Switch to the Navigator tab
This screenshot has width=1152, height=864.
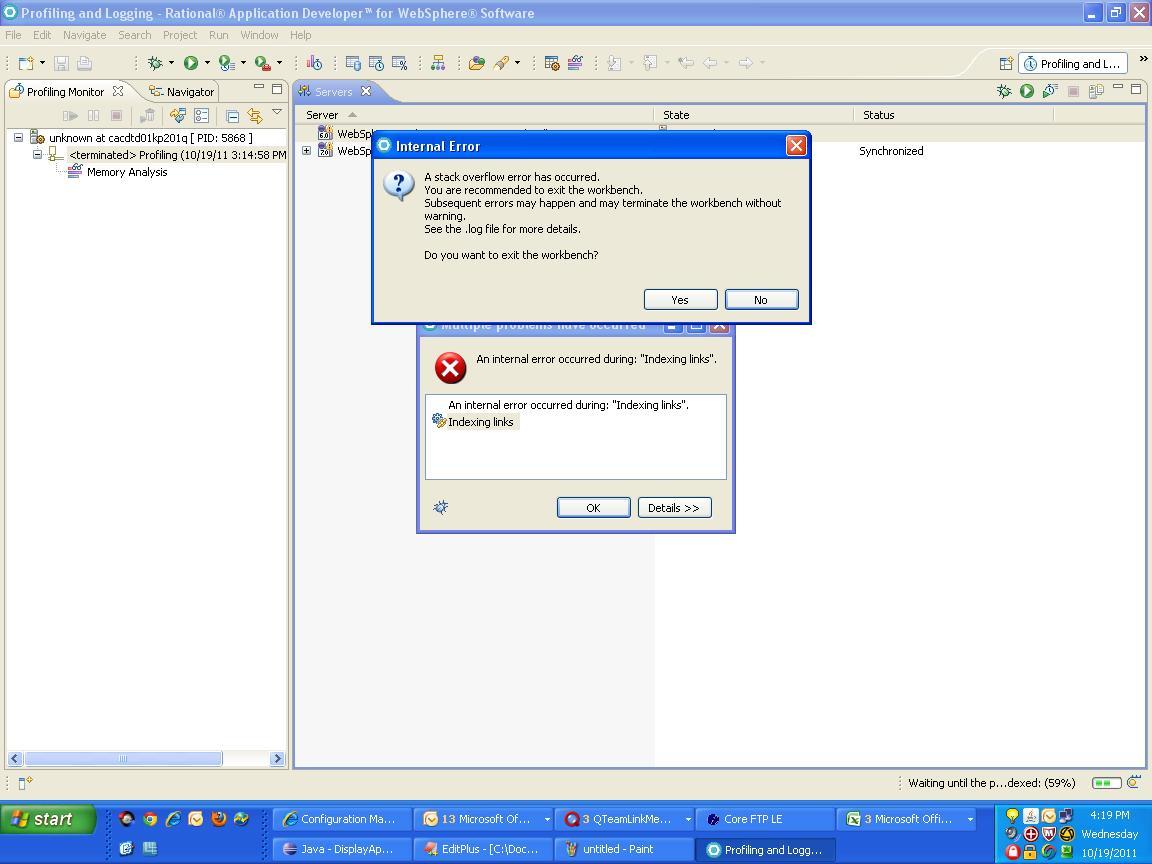pos(181,92)
